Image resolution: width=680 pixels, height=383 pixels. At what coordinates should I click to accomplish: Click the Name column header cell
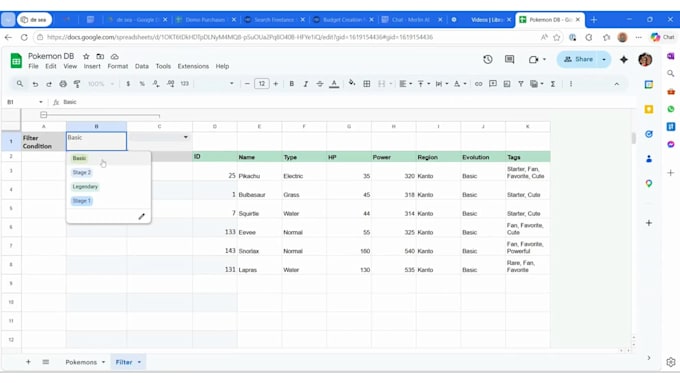(259, 157)
